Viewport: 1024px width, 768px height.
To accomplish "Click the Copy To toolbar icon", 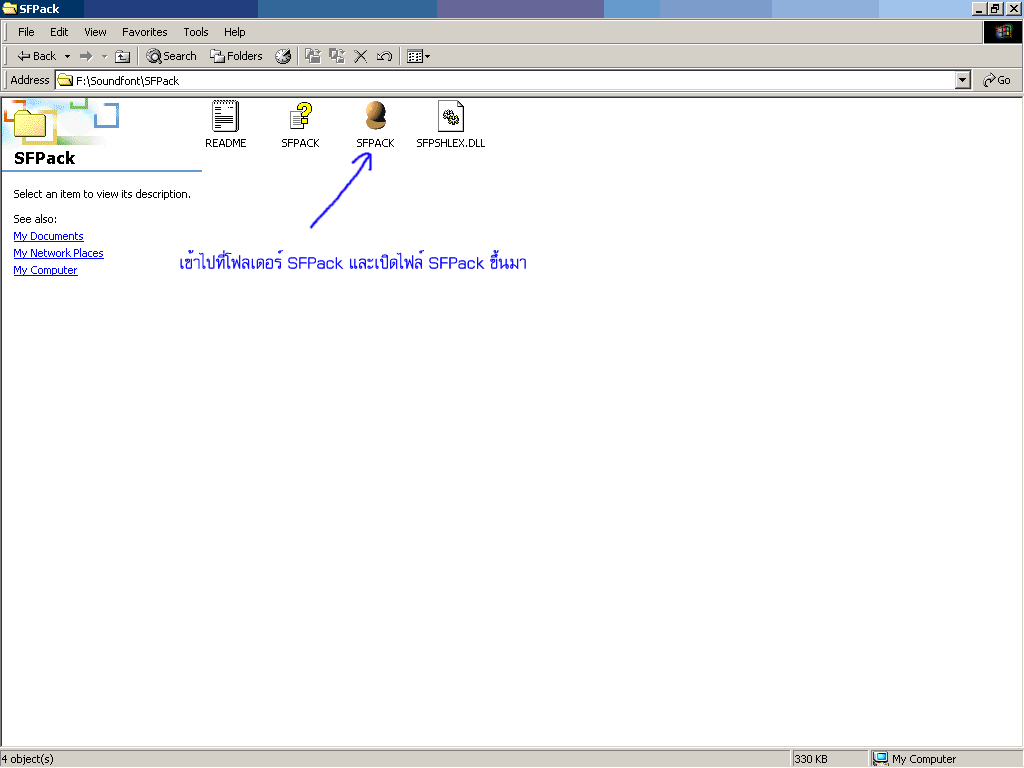I will 337,56.
